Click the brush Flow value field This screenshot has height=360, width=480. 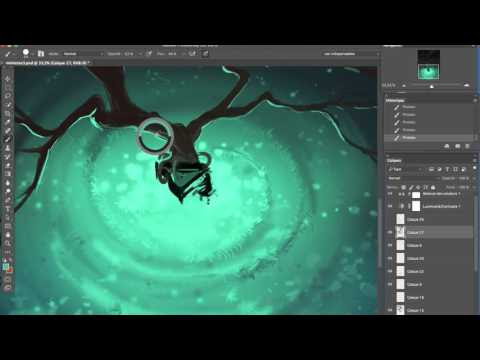coord(173,54)
